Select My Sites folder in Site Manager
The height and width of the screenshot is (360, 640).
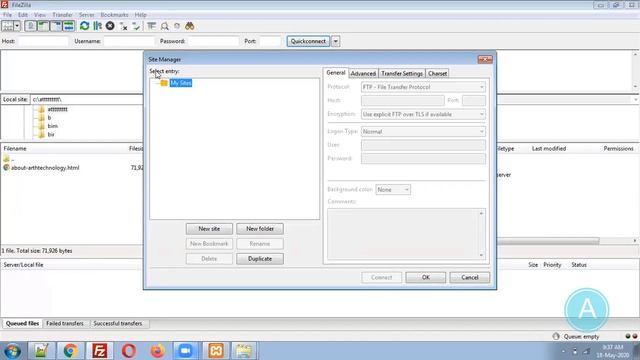coord(181,83)
